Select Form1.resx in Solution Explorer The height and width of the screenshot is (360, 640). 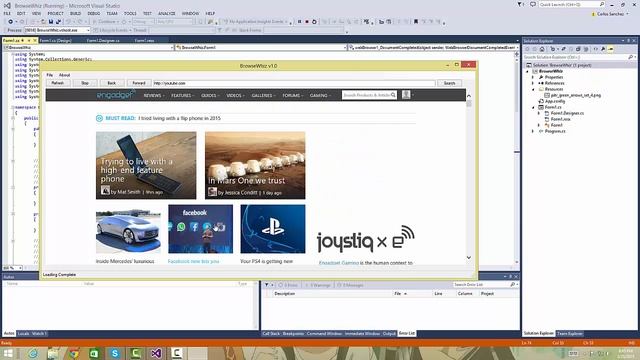[560, 119]
